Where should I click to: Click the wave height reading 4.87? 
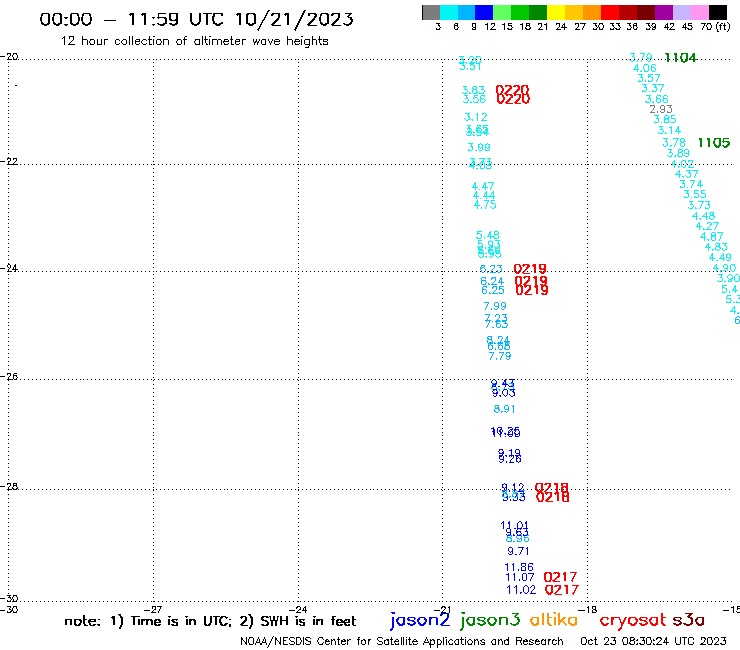tap(712, 237)
